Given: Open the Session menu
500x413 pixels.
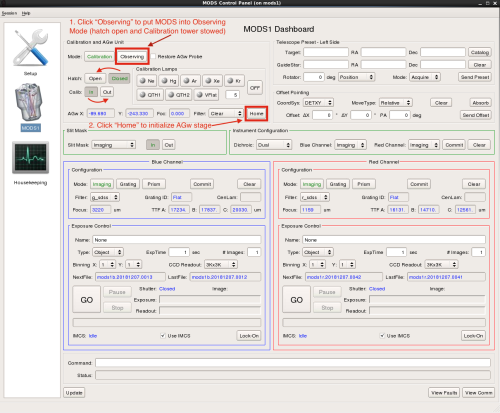Looking at the screenshot, I should tap(9, 13).
